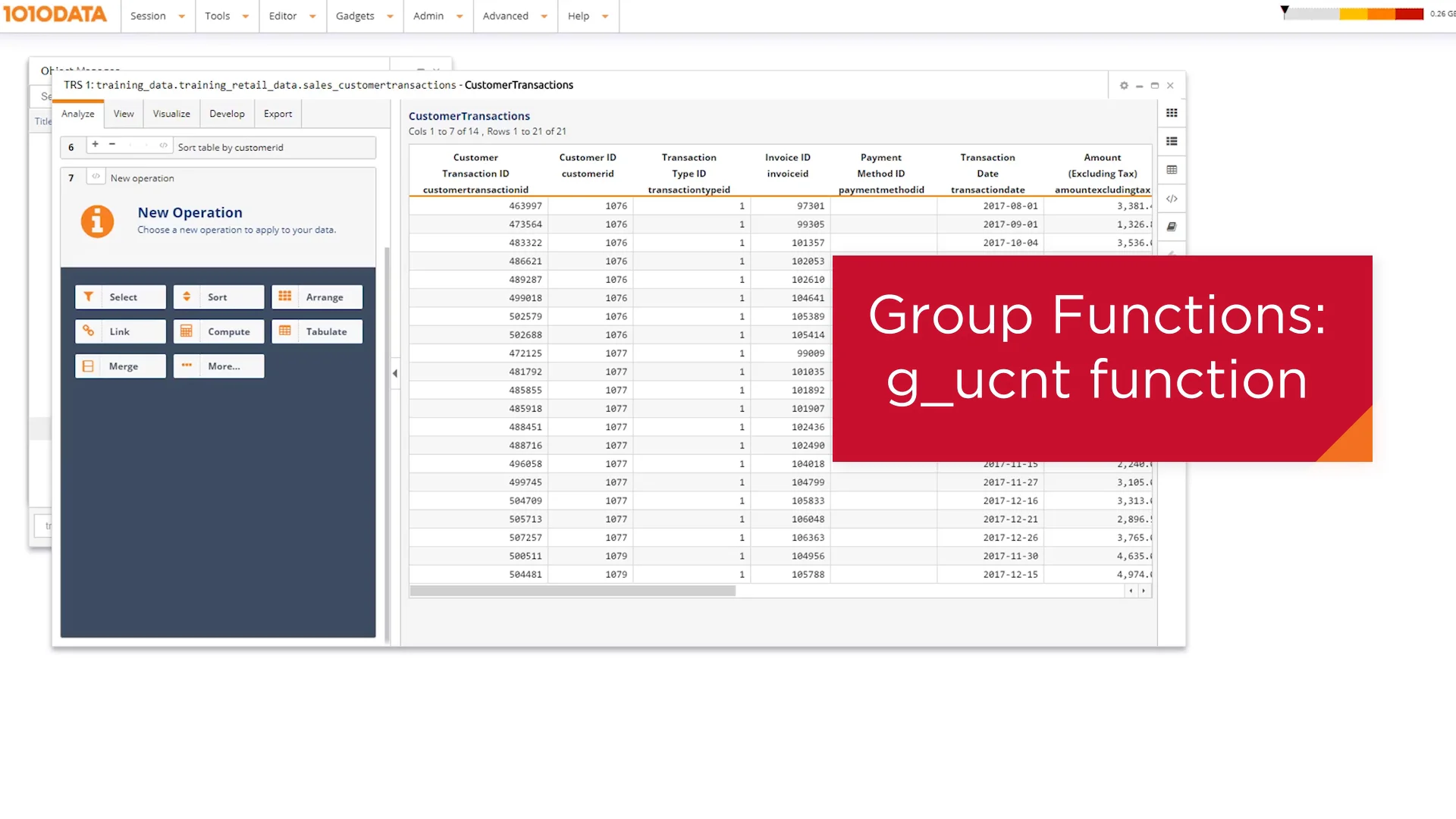1456x819 pixels.
Task: Click the book documentation icon in right sidebar
Action: click(1172, 227)
